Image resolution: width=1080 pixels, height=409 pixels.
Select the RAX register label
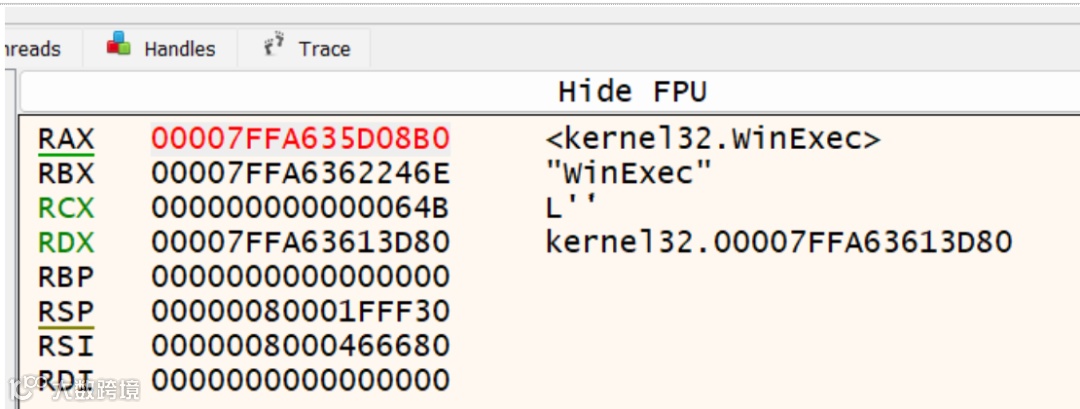[66, 139]
